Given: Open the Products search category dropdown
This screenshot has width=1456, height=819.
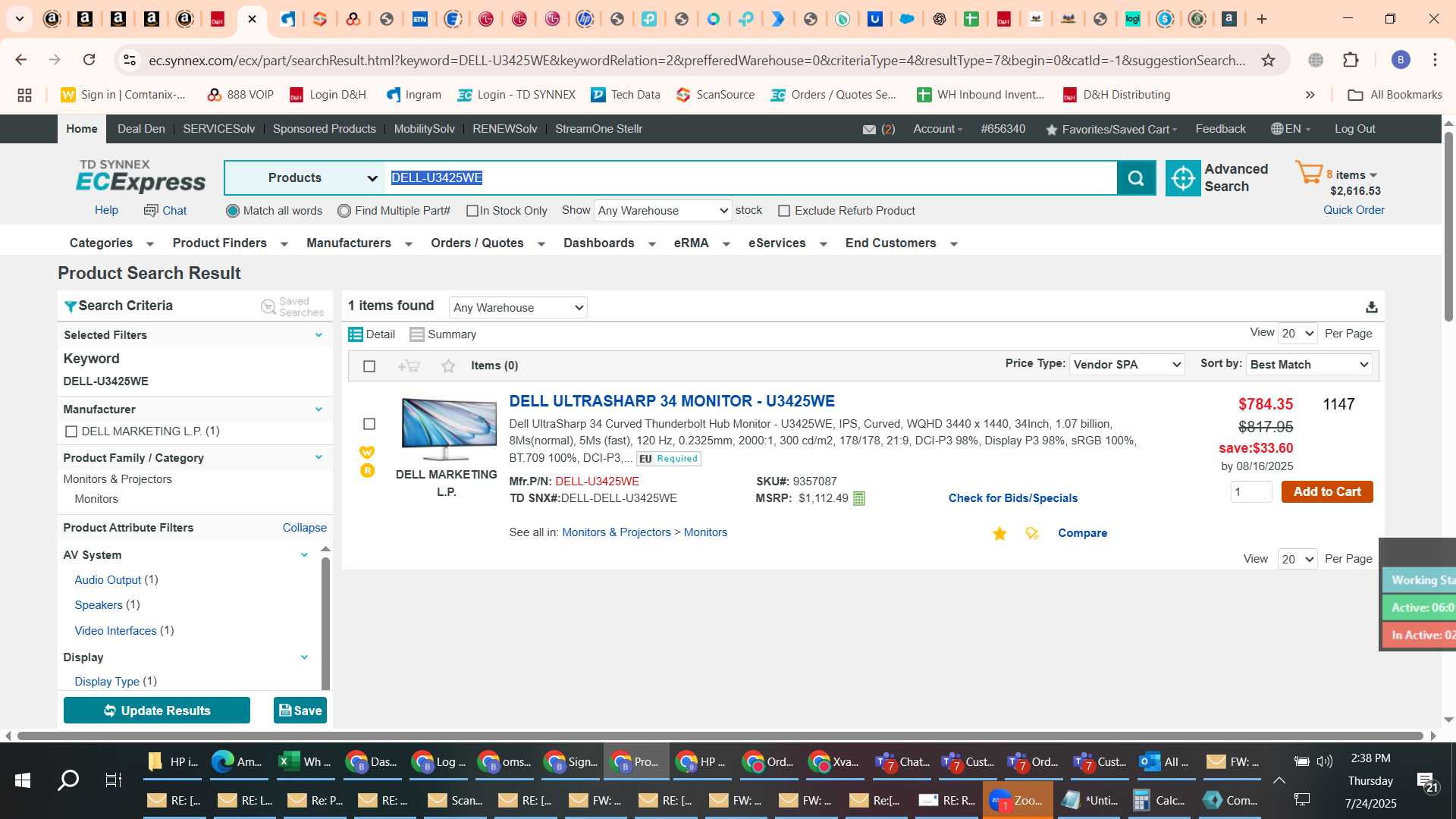Looking at the screenshot, I should (305, 178).
